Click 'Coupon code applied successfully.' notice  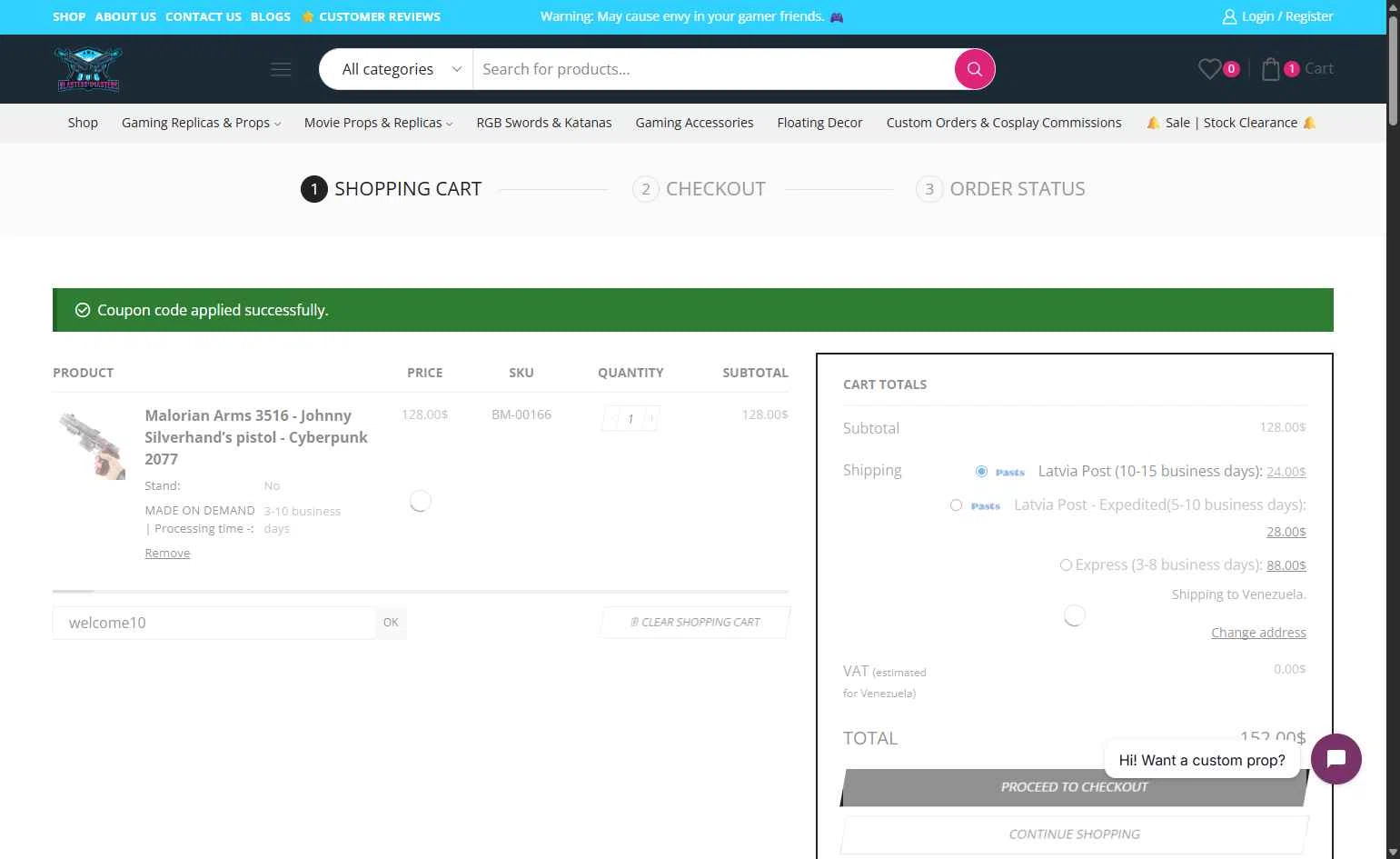(693, 310)
